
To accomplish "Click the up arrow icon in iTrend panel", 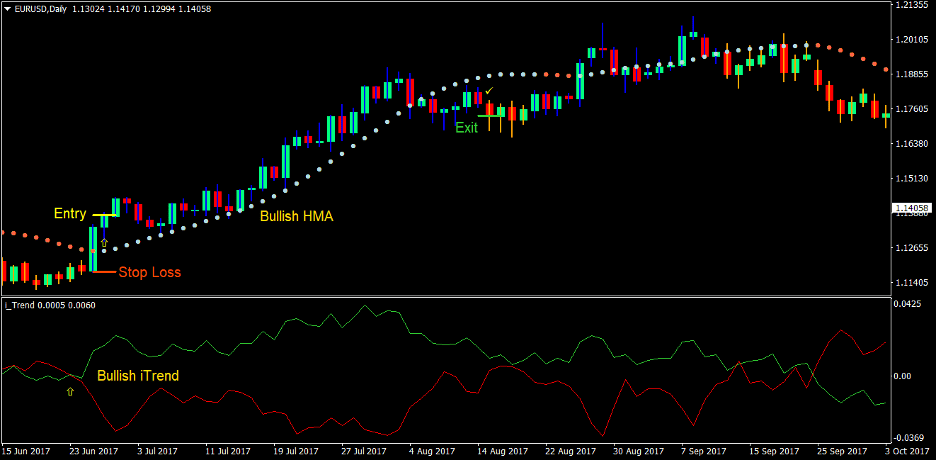I will 70,392.
